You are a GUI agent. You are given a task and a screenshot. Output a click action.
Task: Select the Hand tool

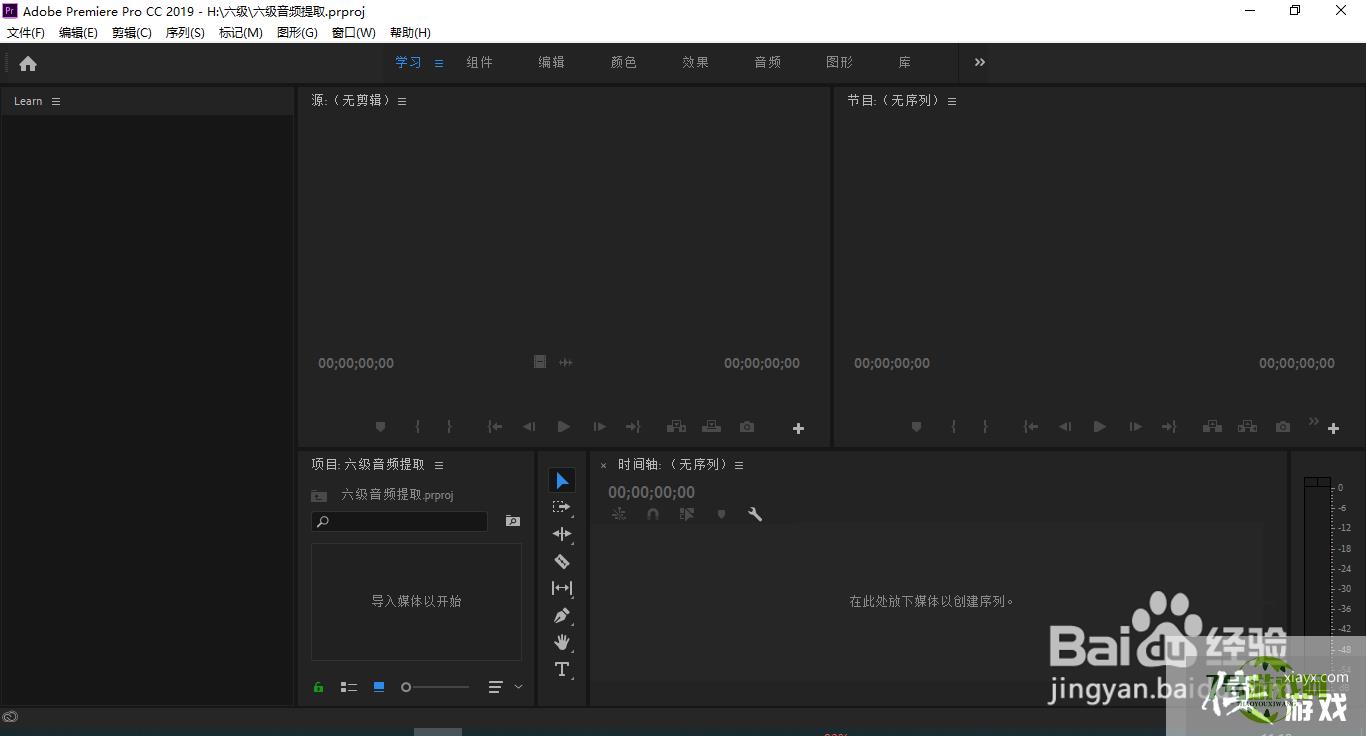(562, 642)
